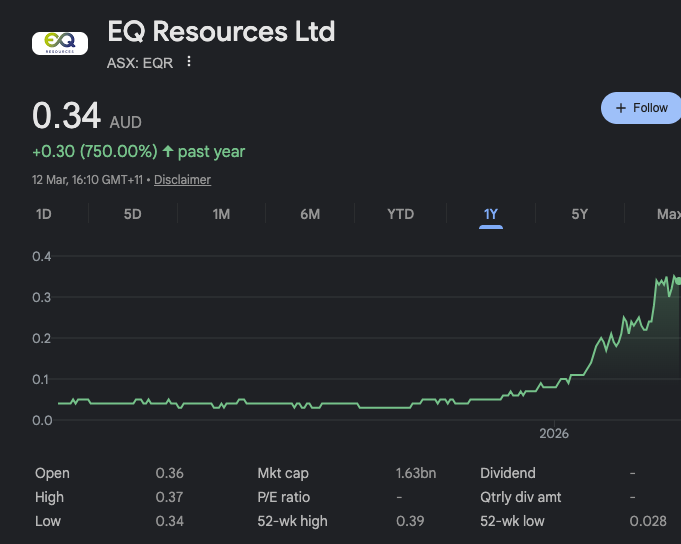Click the 0.4 y-axis label

pos(42,256)
